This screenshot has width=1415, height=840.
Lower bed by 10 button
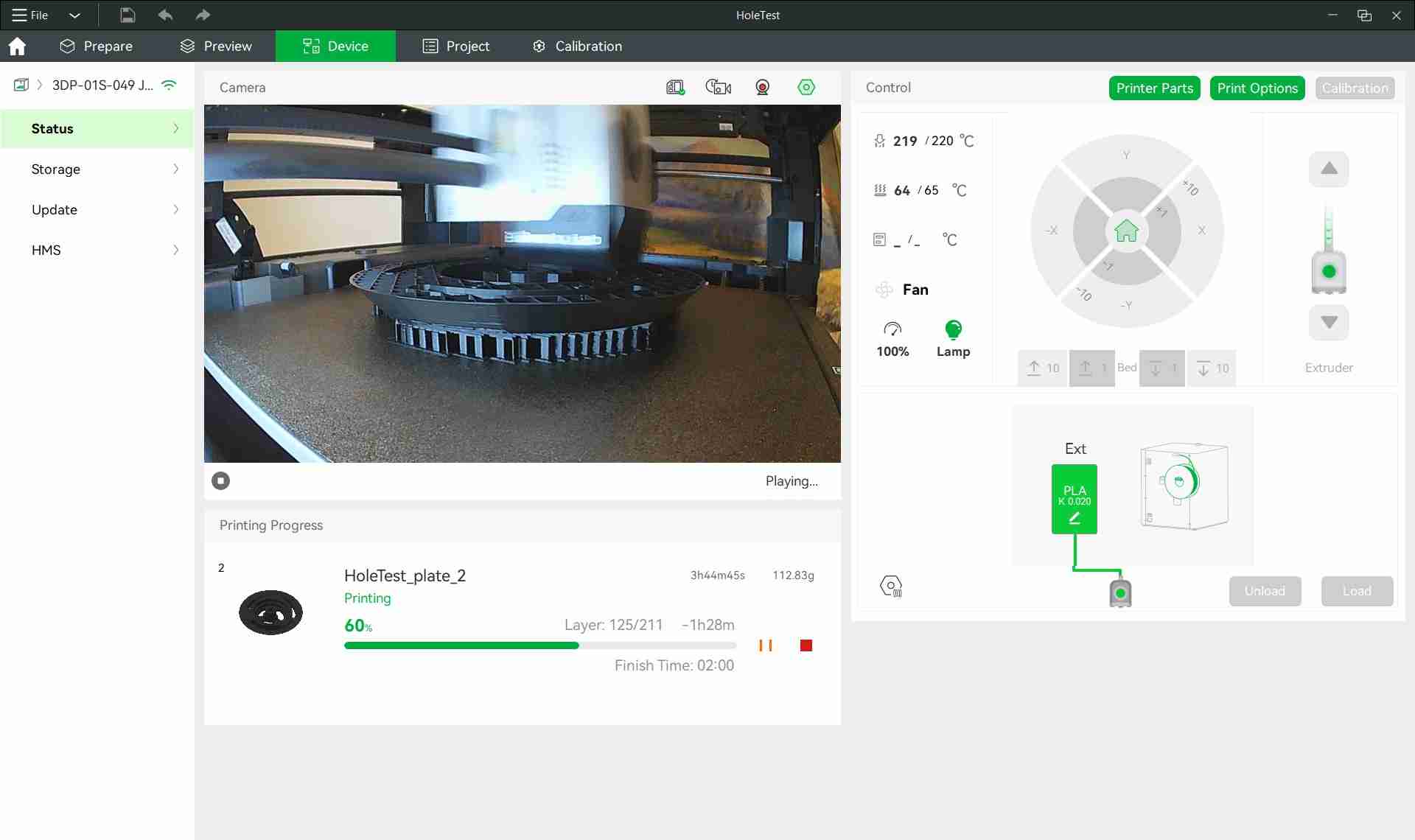(1212, 368)
